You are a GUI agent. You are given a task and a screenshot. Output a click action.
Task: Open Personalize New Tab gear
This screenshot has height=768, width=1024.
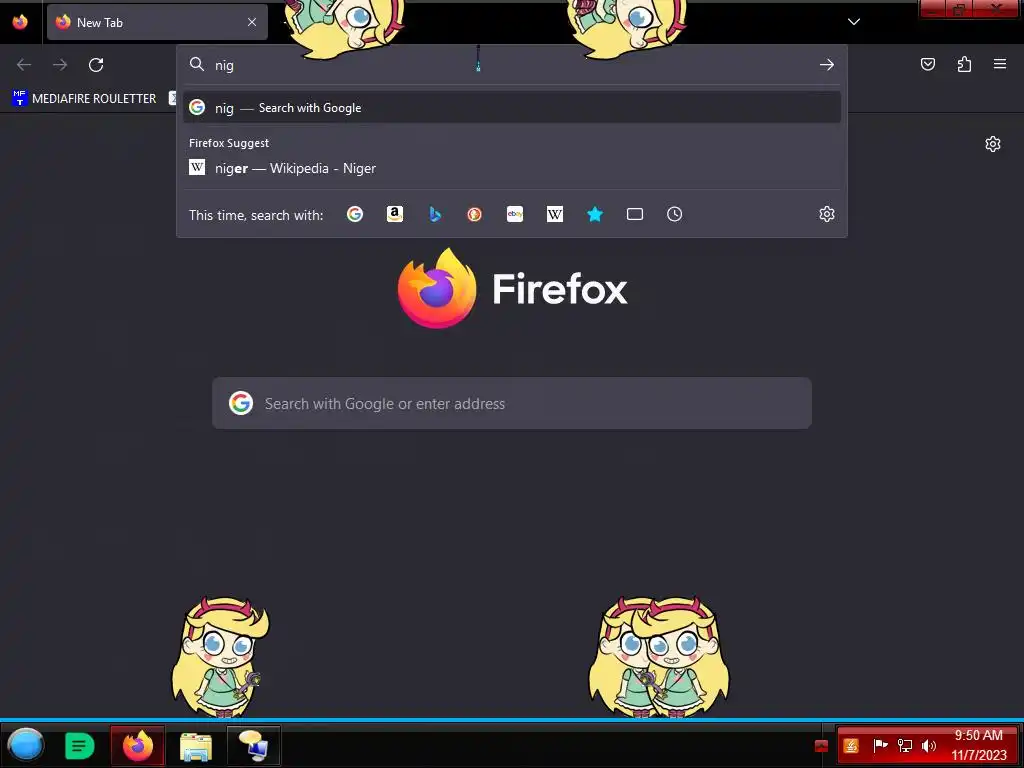click(x=993, y=144)
